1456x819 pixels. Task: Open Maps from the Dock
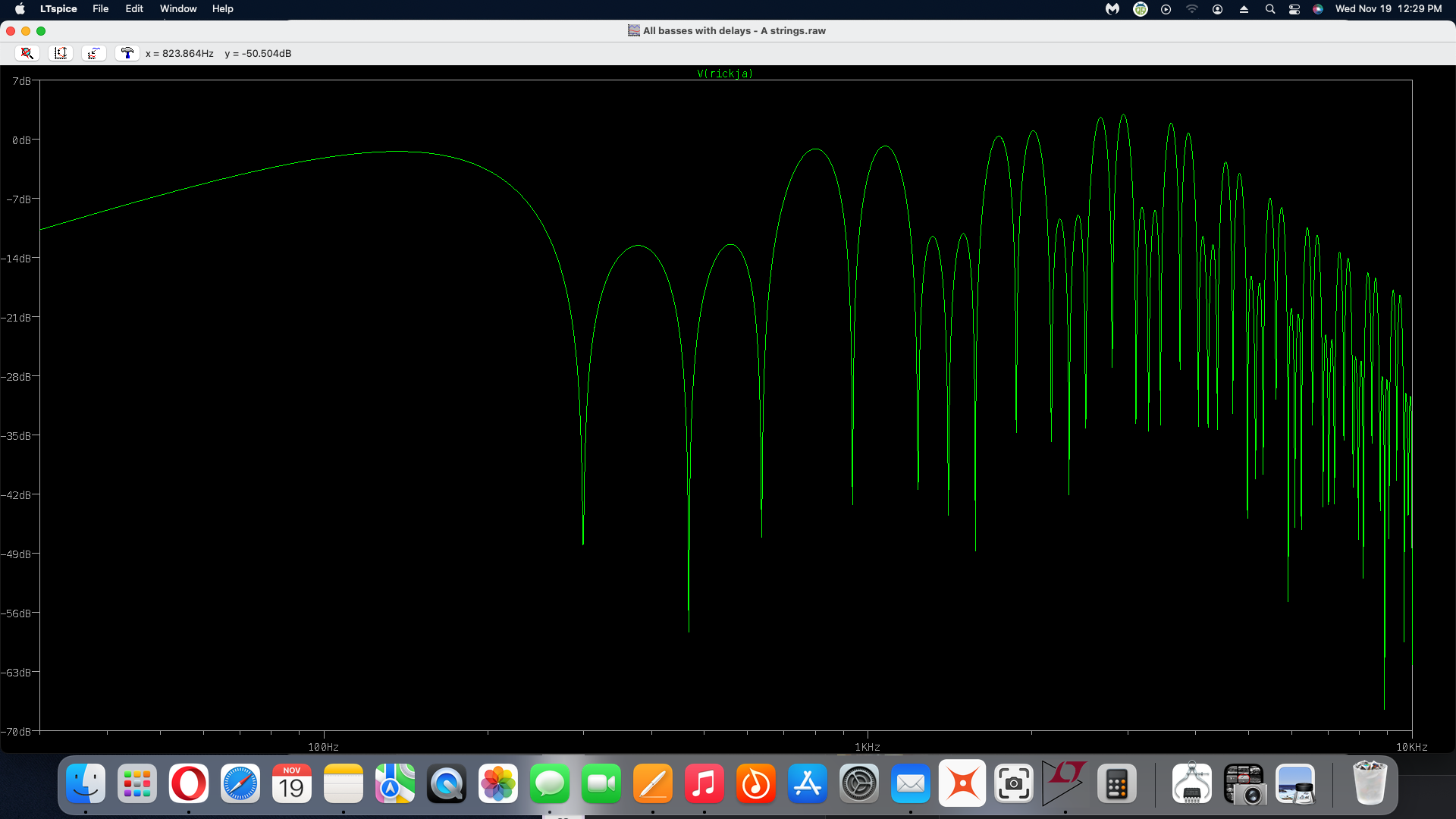[x=395, y=783]
